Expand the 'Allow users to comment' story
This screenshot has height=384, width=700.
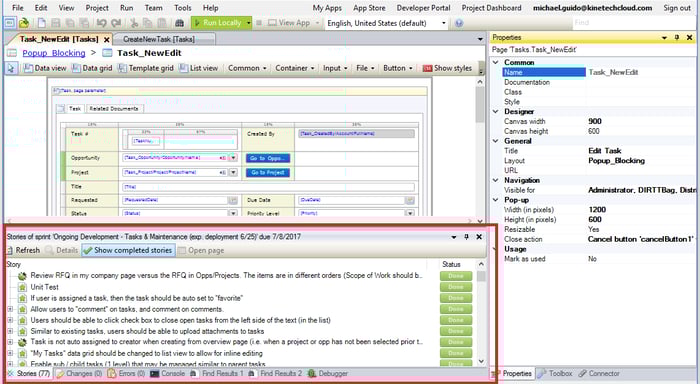pos(10,309)
